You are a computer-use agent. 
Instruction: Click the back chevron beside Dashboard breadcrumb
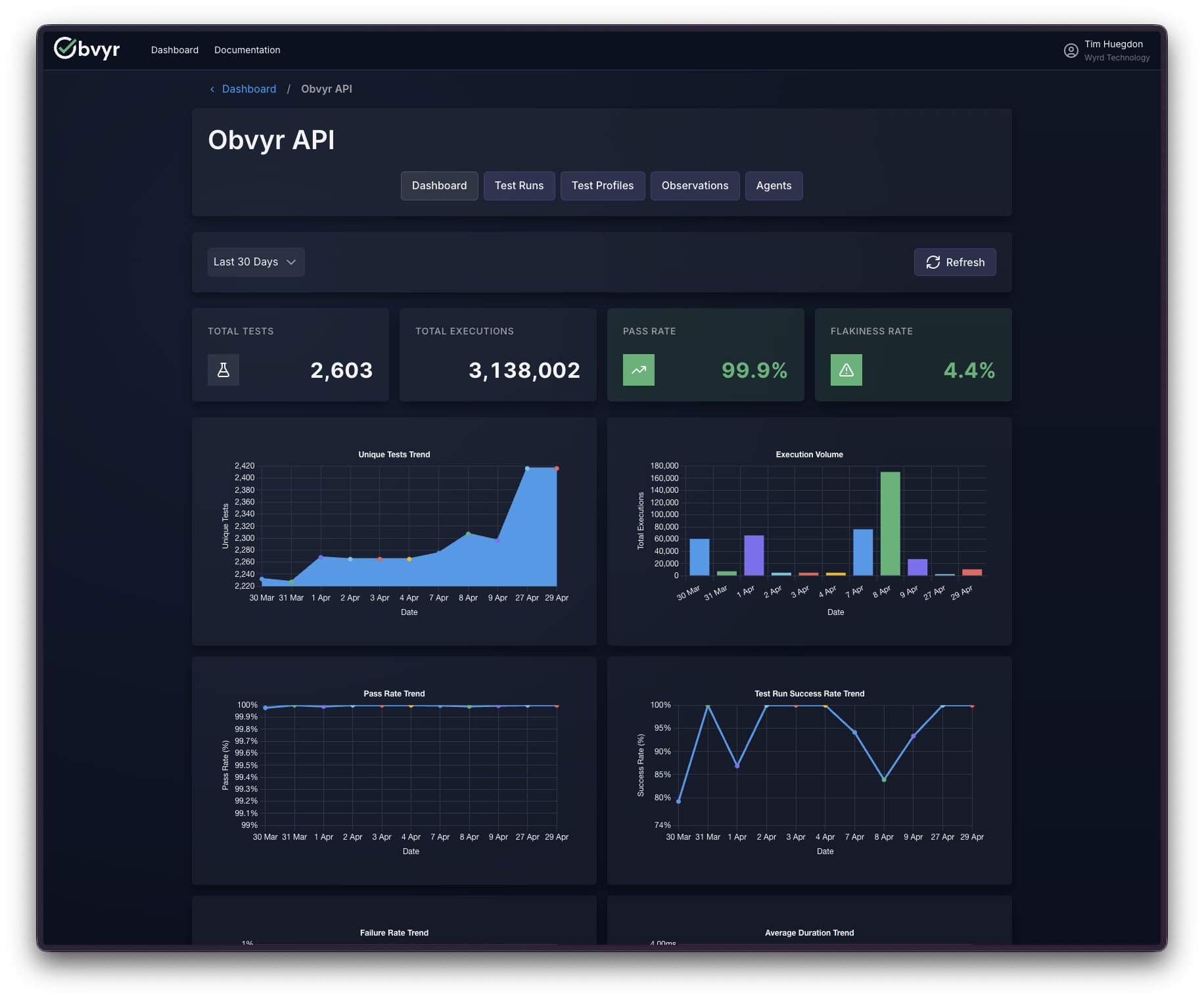click(212, 89)
